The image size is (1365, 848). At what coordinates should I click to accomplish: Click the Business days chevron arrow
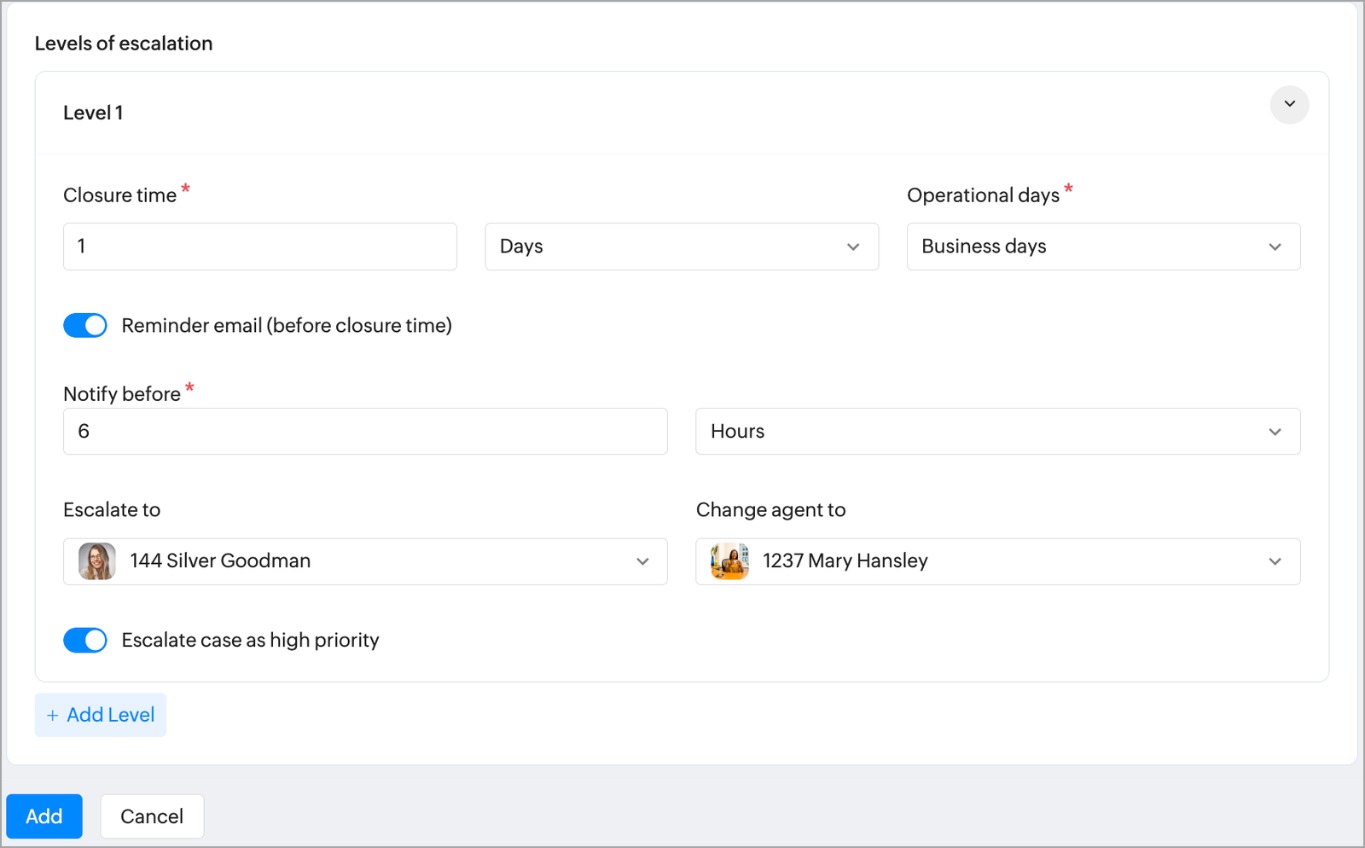[1275, 247]
